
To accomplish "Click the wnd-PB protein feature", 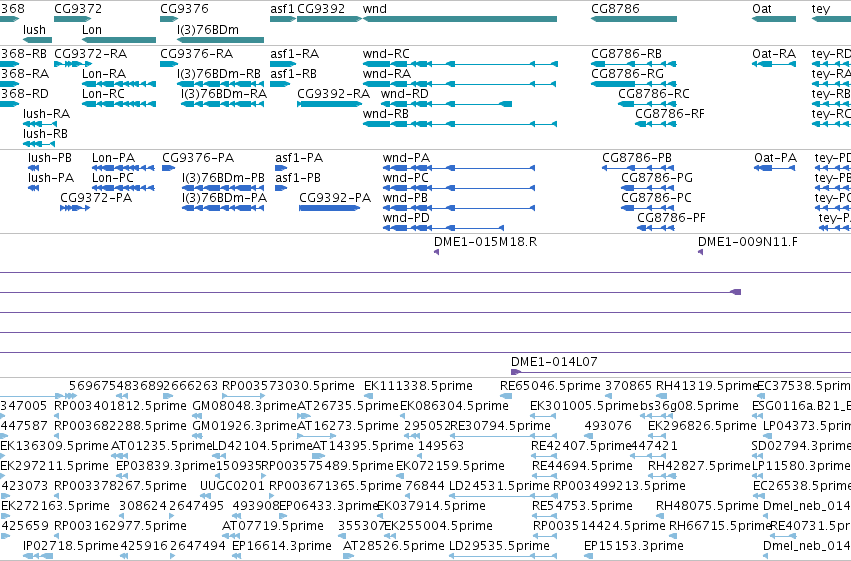I will click(x=459, y=208).
